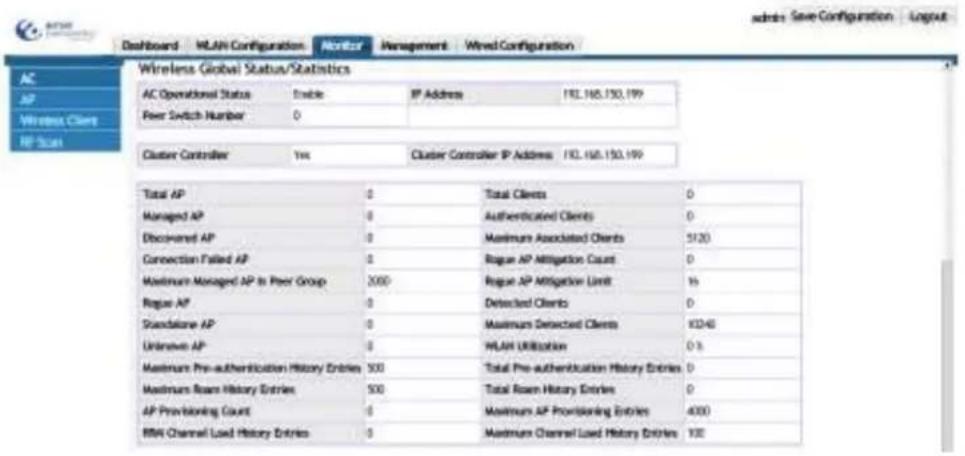Viewport: 965px width, 456px height.
Task: Click the admin username text
Action: (767, 17)
